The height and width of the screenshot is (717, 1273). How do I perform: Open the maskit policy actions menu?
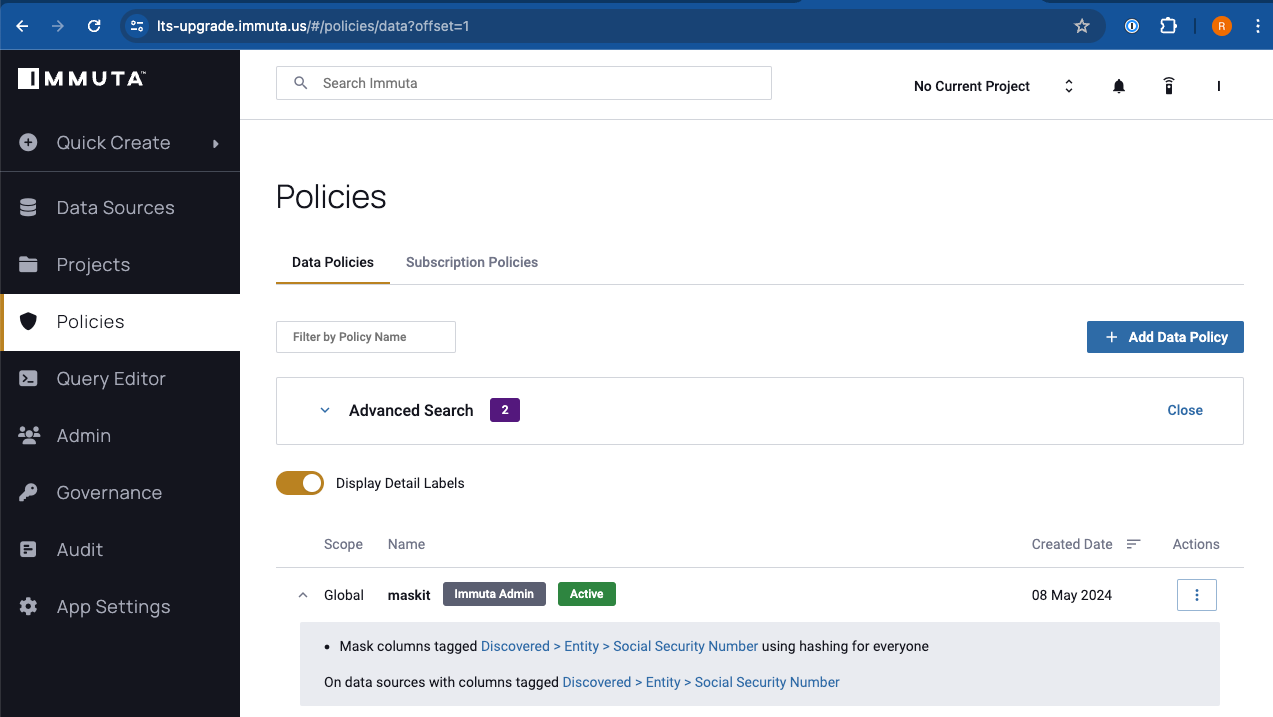[1197, 595]
